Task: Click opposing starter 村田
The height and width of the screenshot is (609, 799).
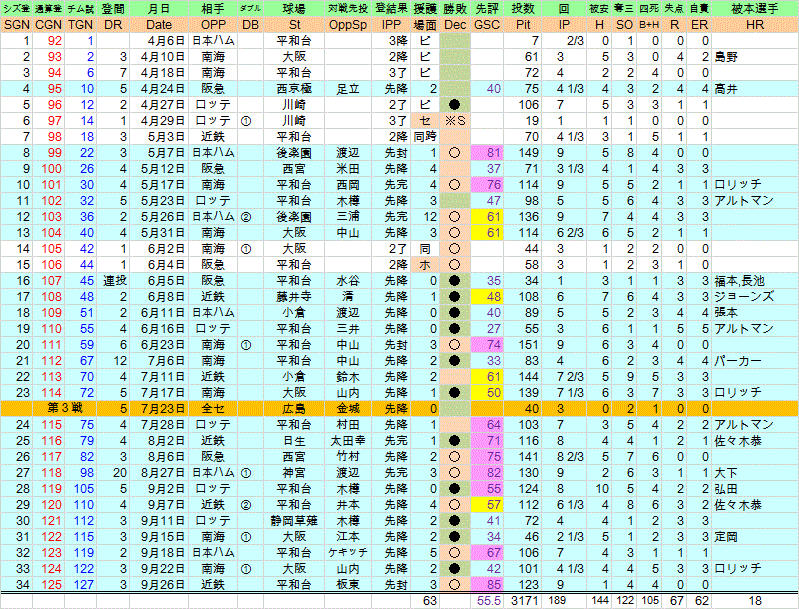Action: pos(348,425)
